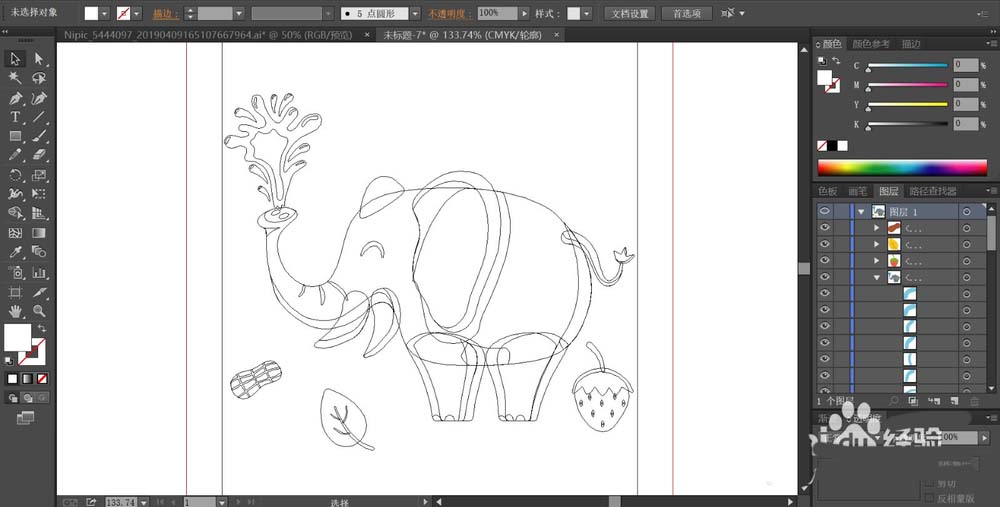Image resolution: width=1000 pixels, height=507 pixels.
Task: Click the delete selection trash icon in Layers panel
Action: click(x=974, y=401)
